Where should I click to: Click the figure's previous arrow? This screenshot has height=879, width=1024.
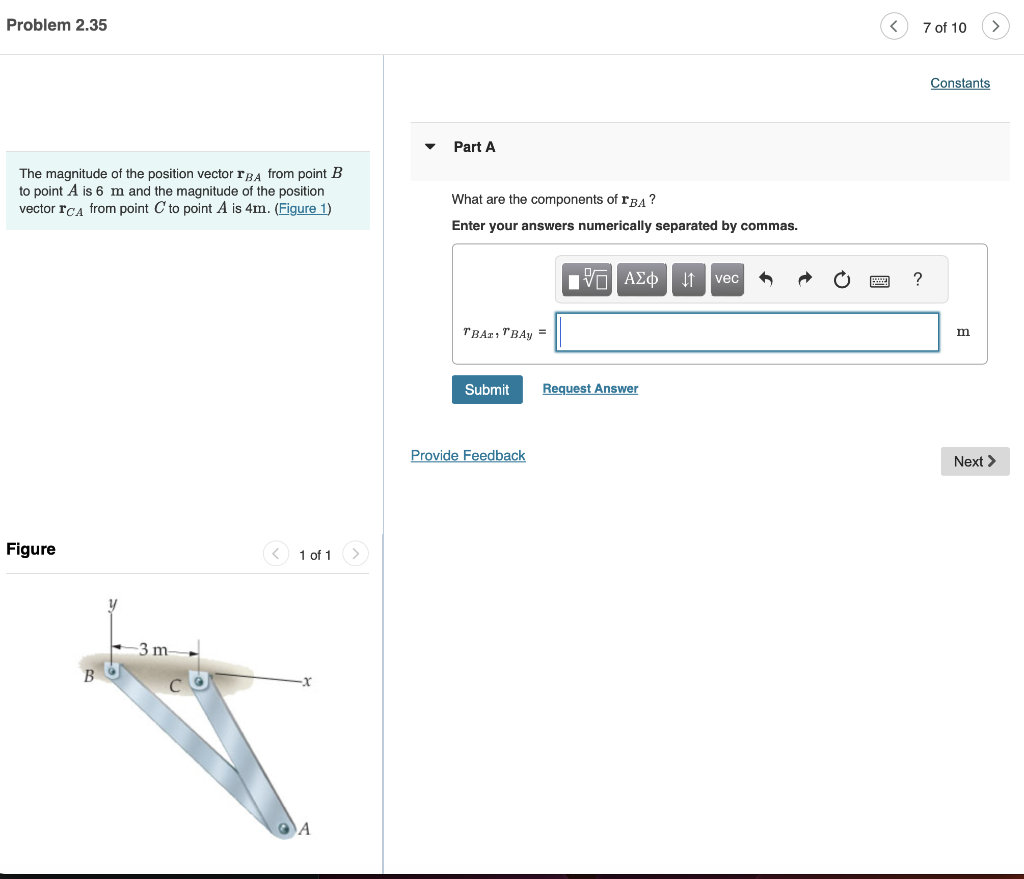coord(275,553)
